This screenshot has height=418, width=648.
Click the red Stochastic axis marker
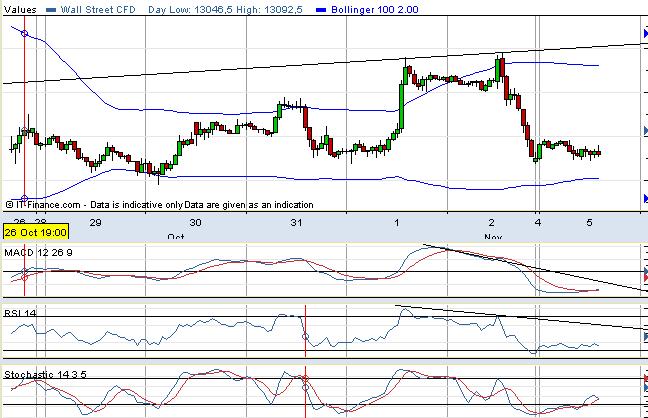646,379
